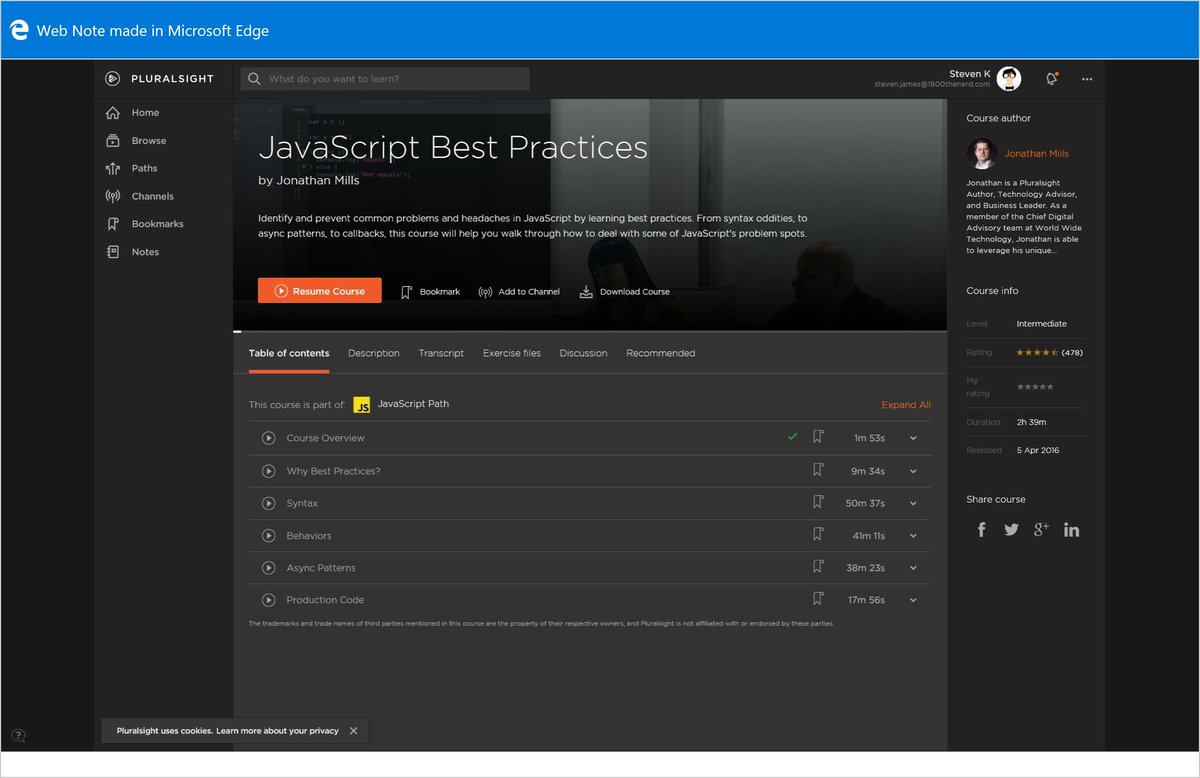The width and height of the screenshot is (1200, 778).
Task: Click the search magnifier icon
Action: (255, 79)
